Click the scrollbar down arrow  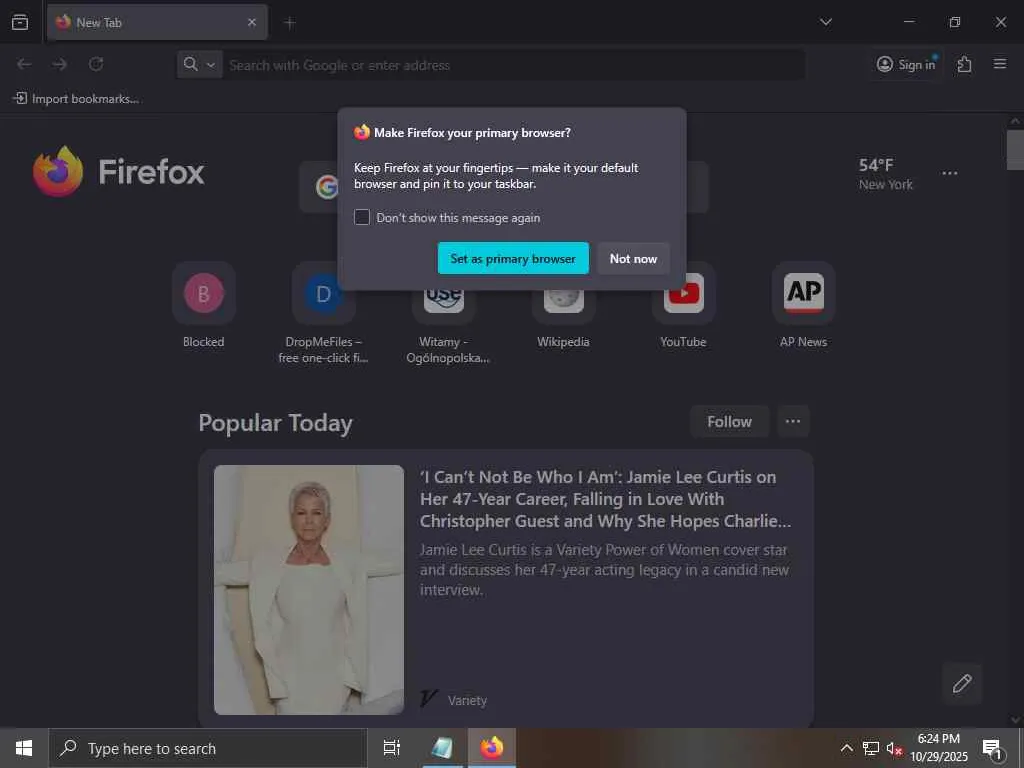(1015, 720)
